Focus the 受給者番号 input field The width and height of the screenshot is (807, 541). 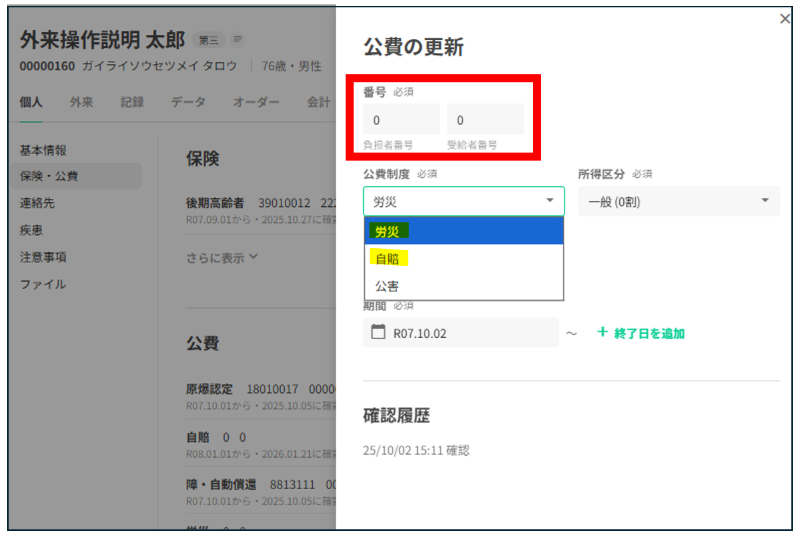coord(485,120)
